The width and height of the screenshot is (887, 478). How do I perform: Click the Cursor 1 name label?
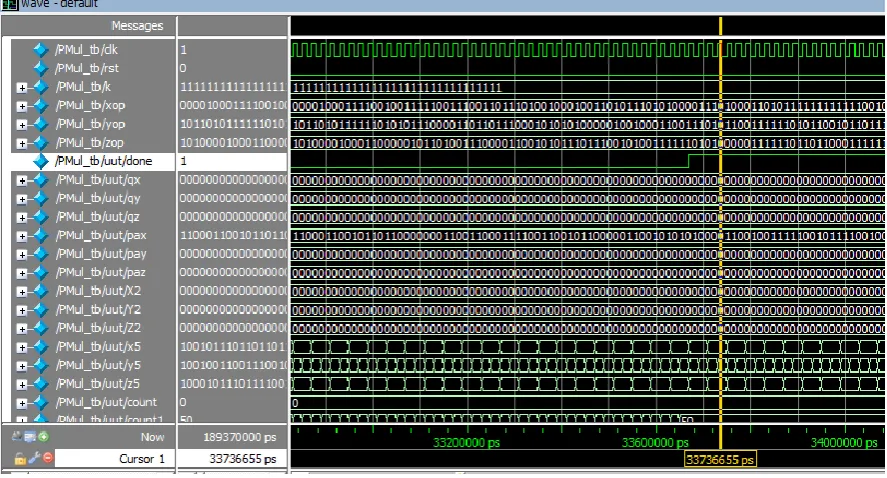point(141,459)
